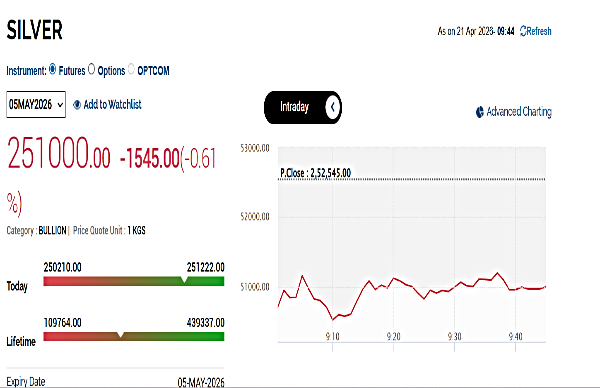
Task: Click the SILVER heading
Action: pos(34,30)
